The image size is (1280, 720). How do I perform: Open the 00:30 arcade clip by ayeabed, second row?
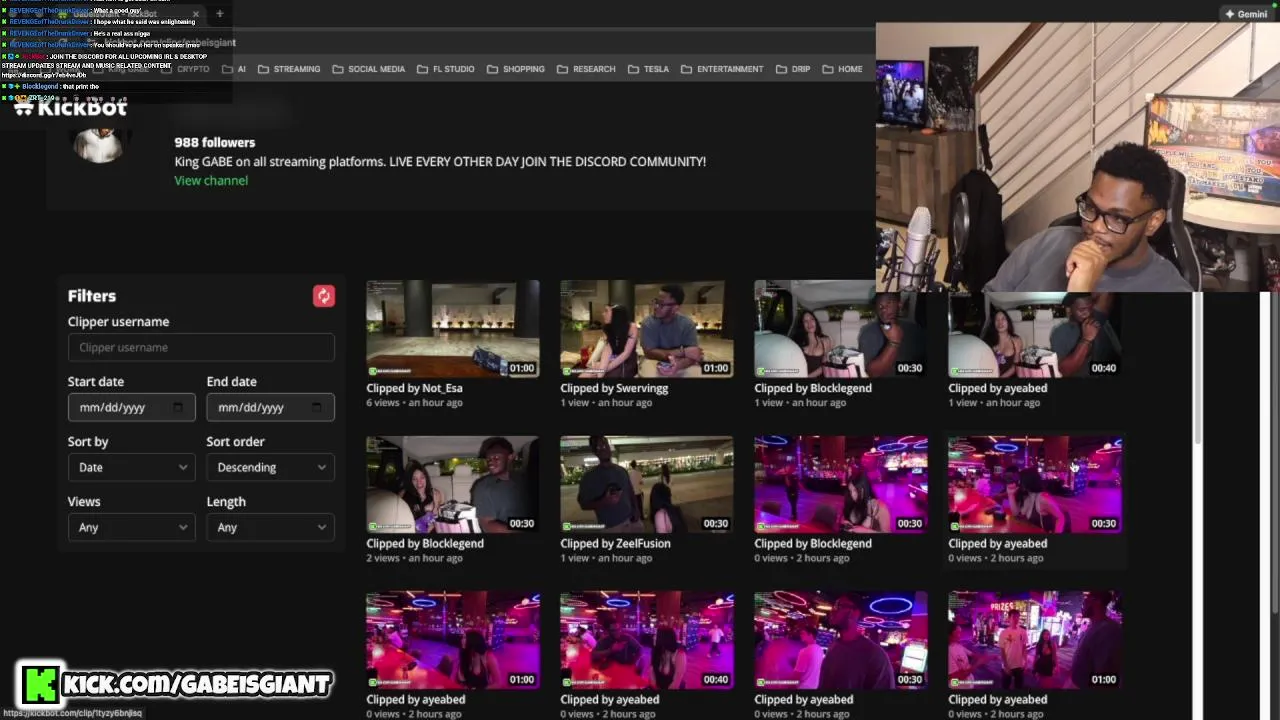point(1035,484)
